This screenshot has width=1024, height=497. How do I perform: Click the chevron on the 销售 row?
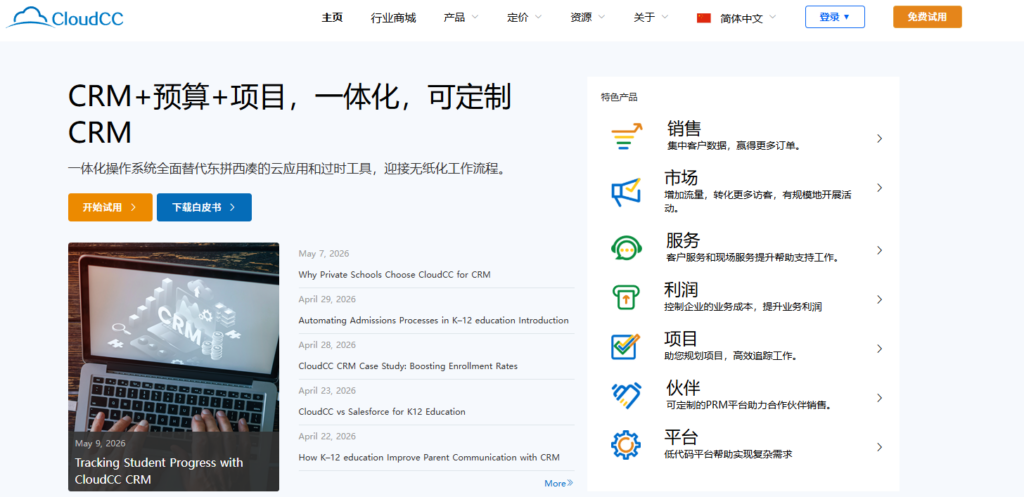tap(880, 138)
